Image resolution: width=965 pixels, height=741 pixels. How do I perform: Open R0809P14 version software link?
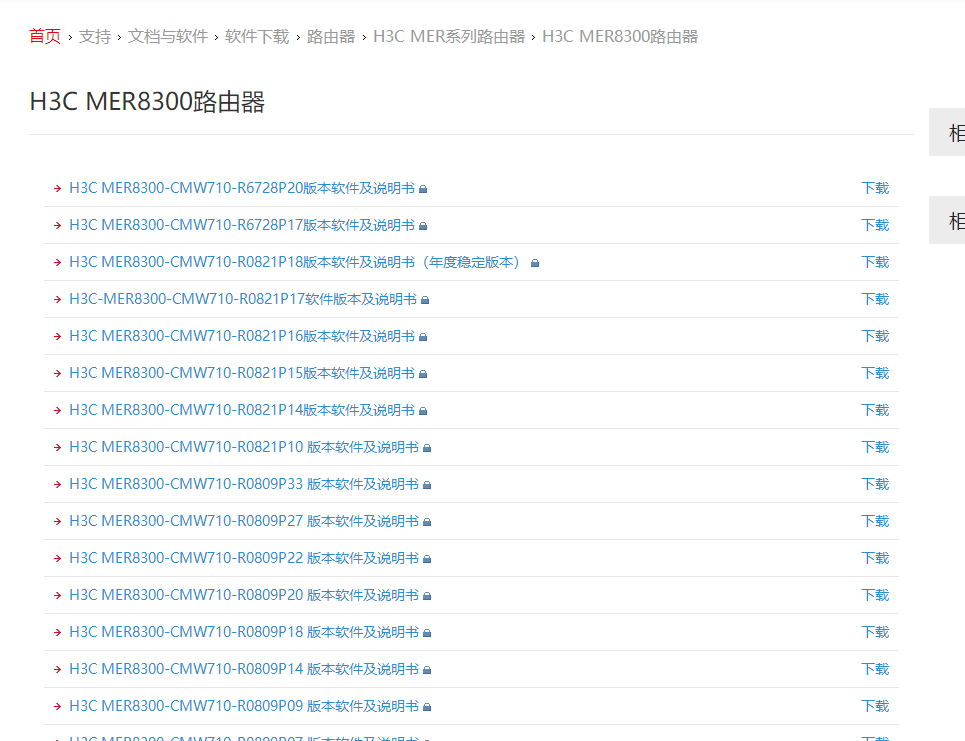[244, 668]
